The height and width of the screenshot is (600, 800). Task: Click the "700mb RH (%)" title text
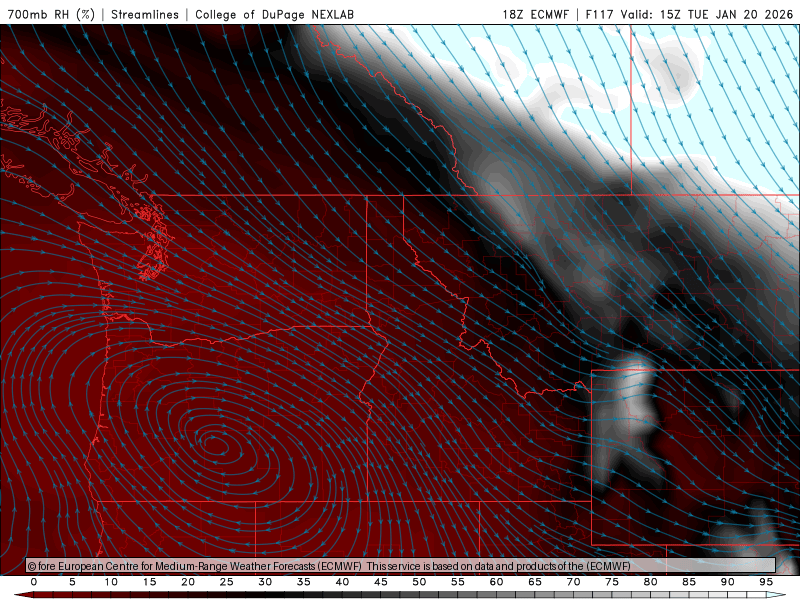(51, 14)
